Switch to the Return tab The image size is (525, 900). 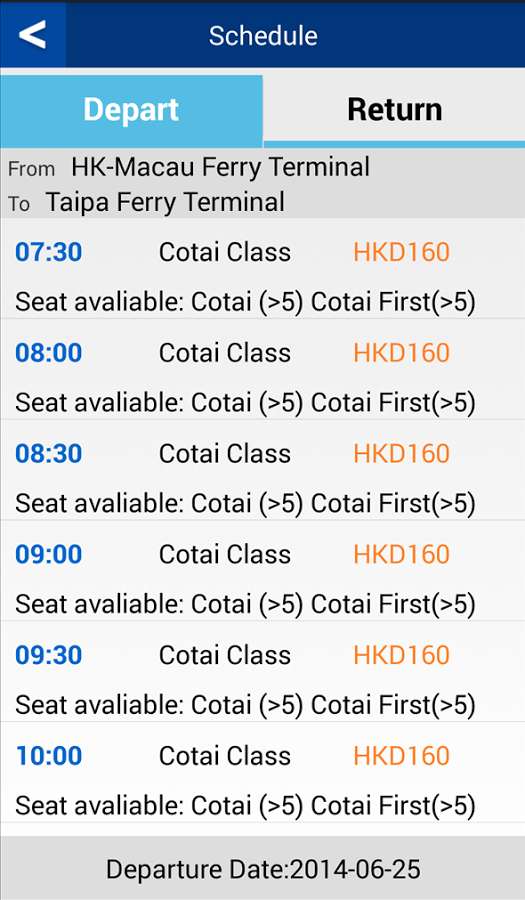click(394, 109)
